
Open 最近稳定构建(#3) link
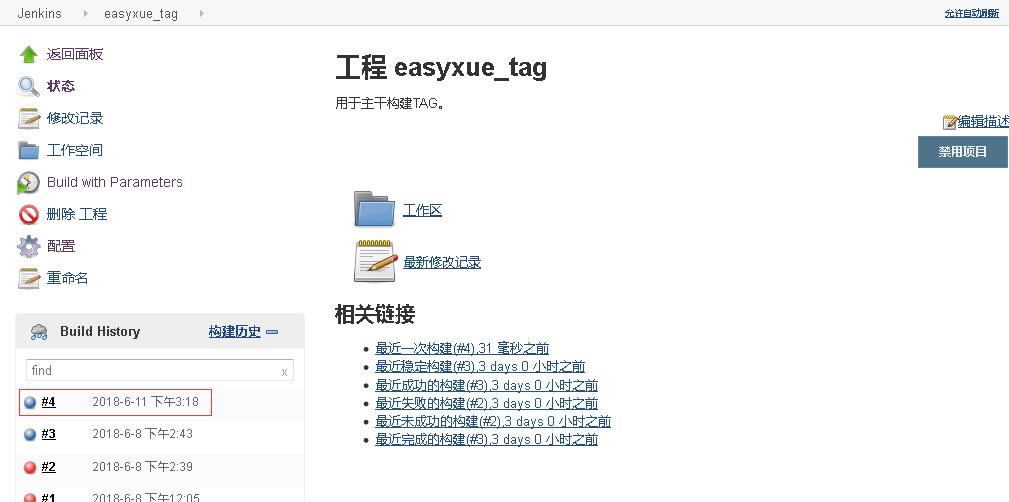pyautogui.click(x=480, y=366)
